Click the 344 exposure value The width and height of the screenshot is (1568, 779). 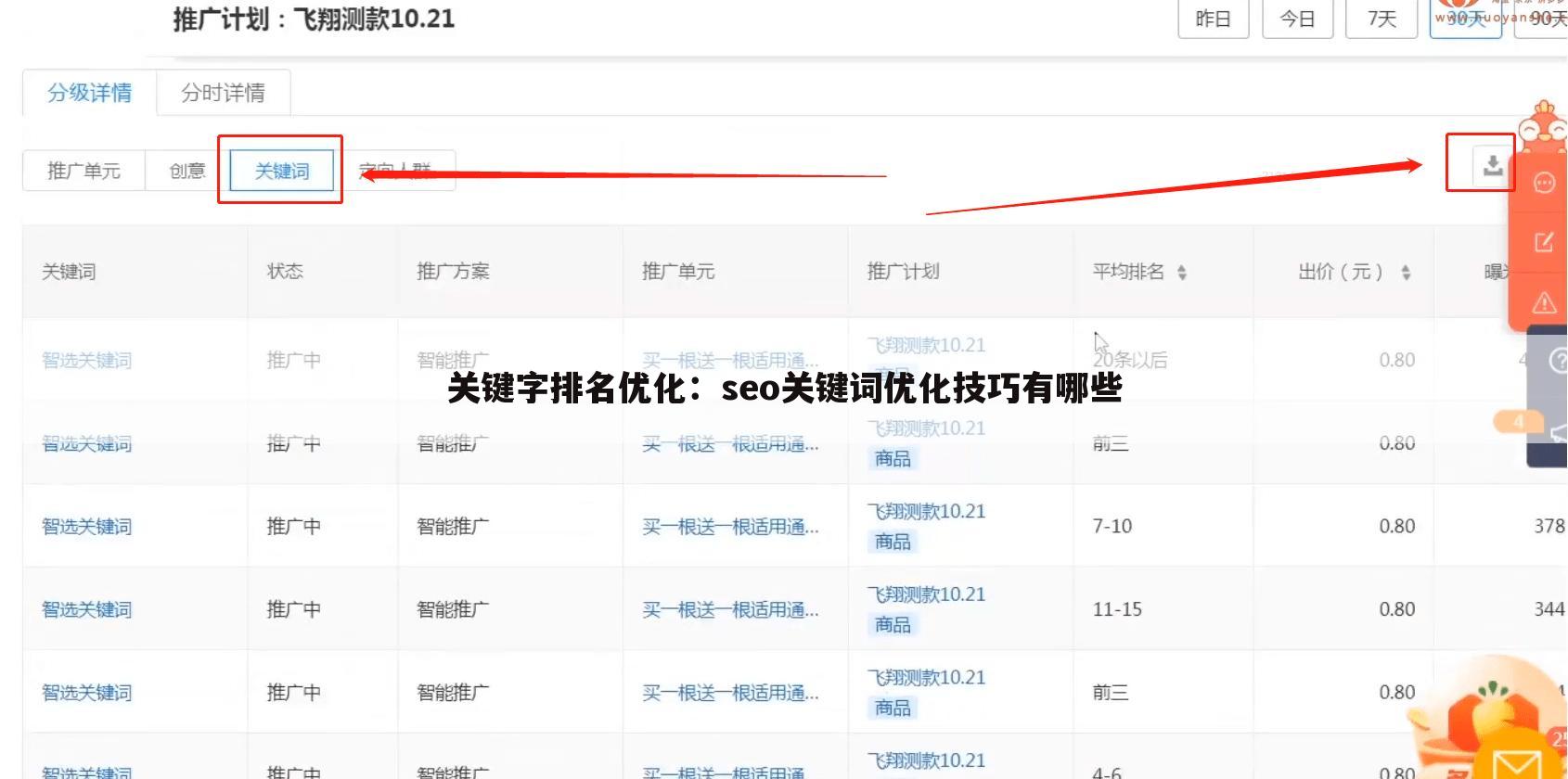click(x=1549, y=610)
